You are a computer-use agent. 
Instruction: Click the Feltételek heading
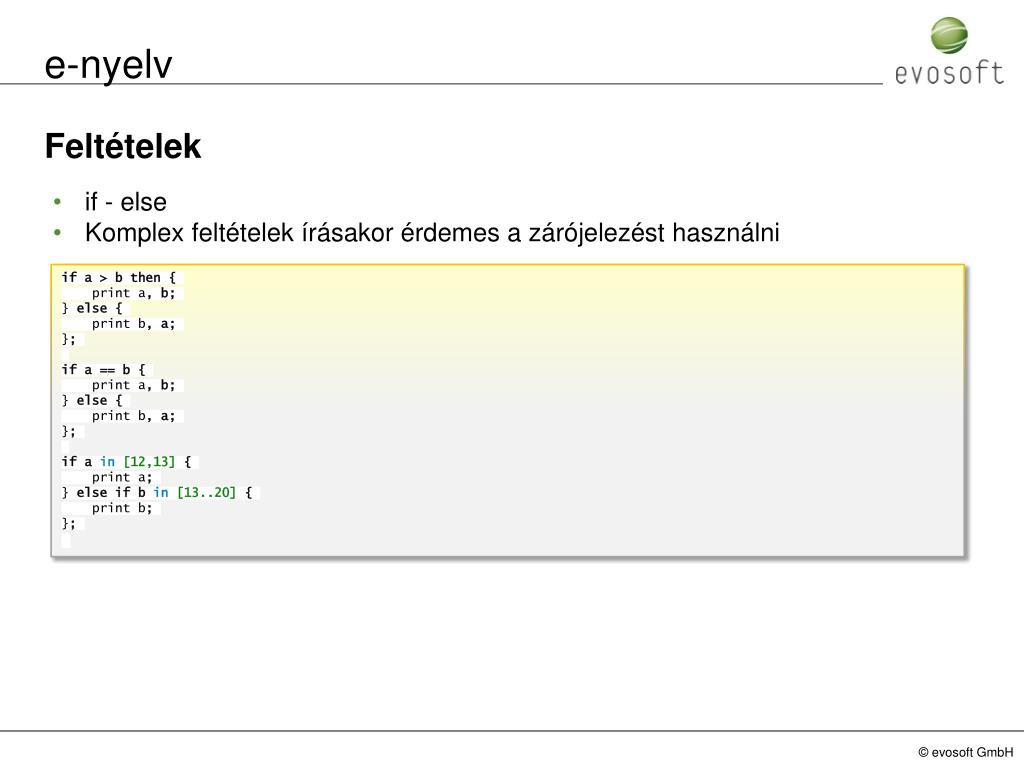pyautogui.click(x=123, y=146)
